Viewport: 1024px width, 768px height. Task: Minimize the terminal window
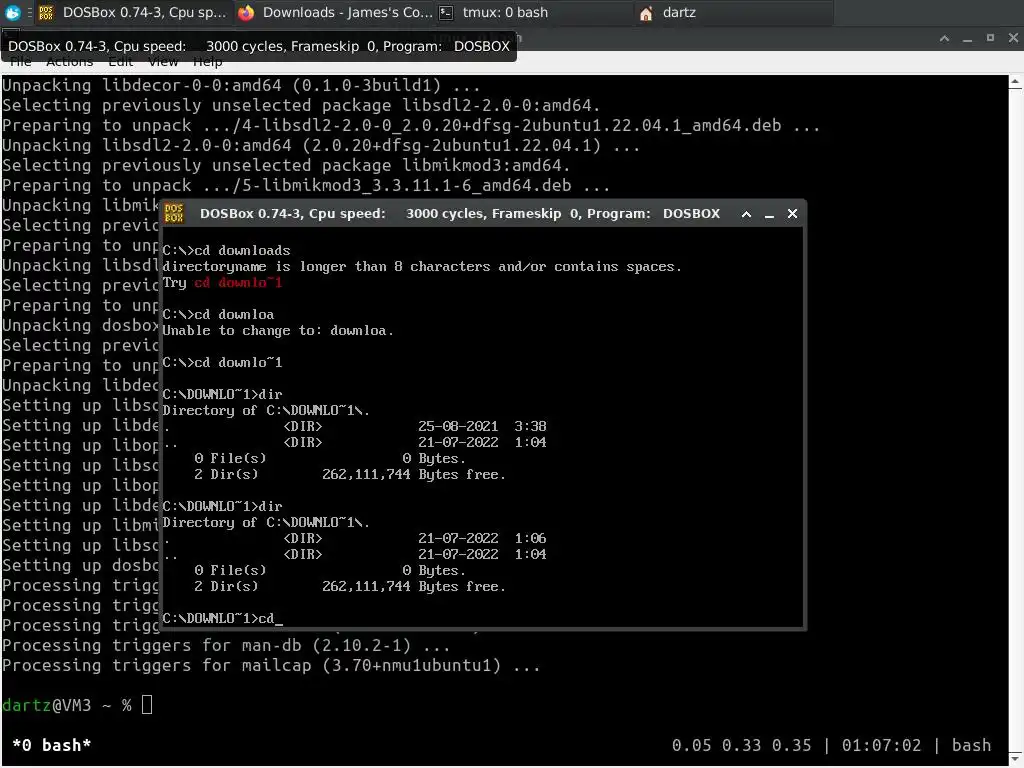(967, 38)
